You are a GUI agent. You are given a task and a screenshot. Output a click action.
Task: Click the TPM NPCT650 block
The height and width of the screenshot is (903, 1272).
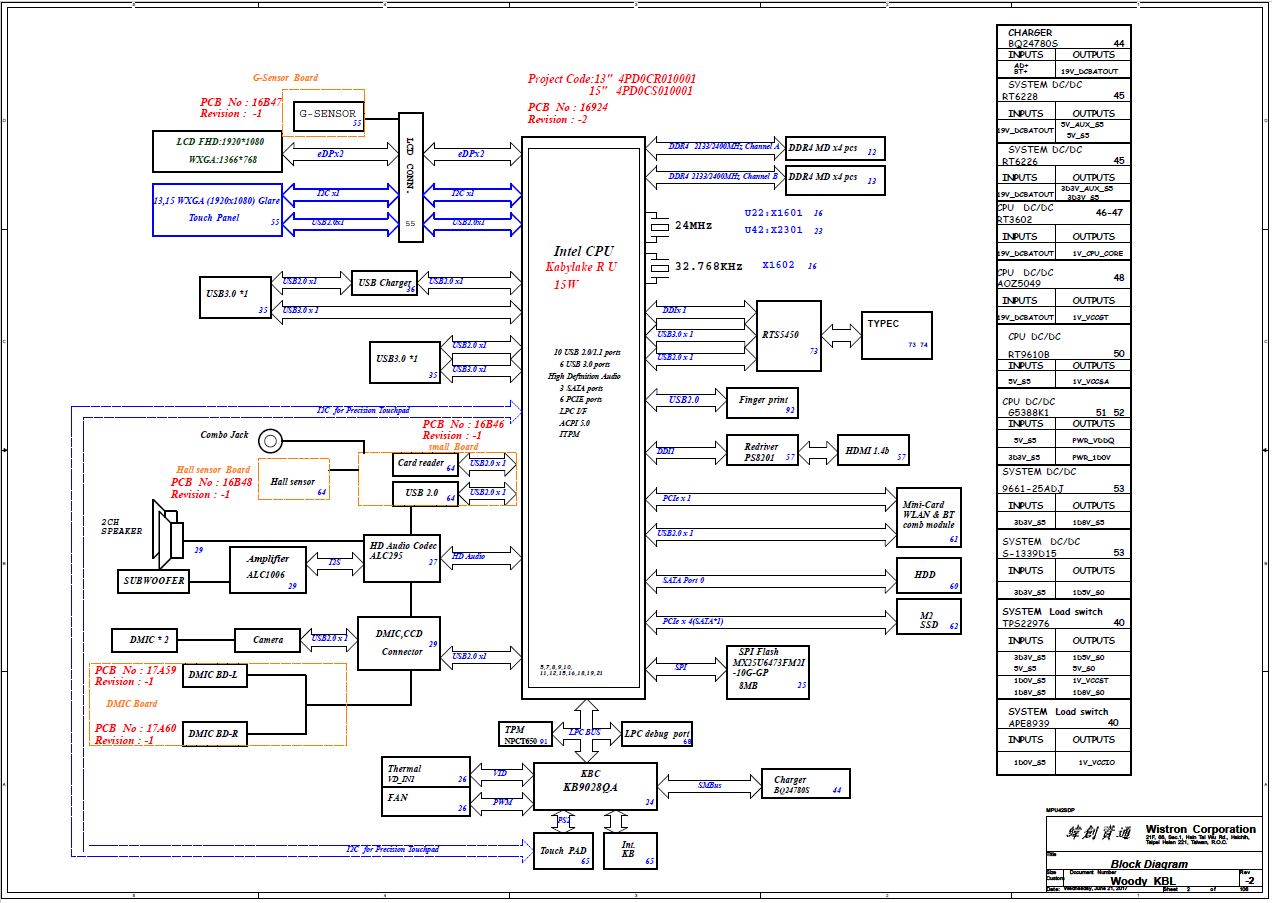point(526,734)
